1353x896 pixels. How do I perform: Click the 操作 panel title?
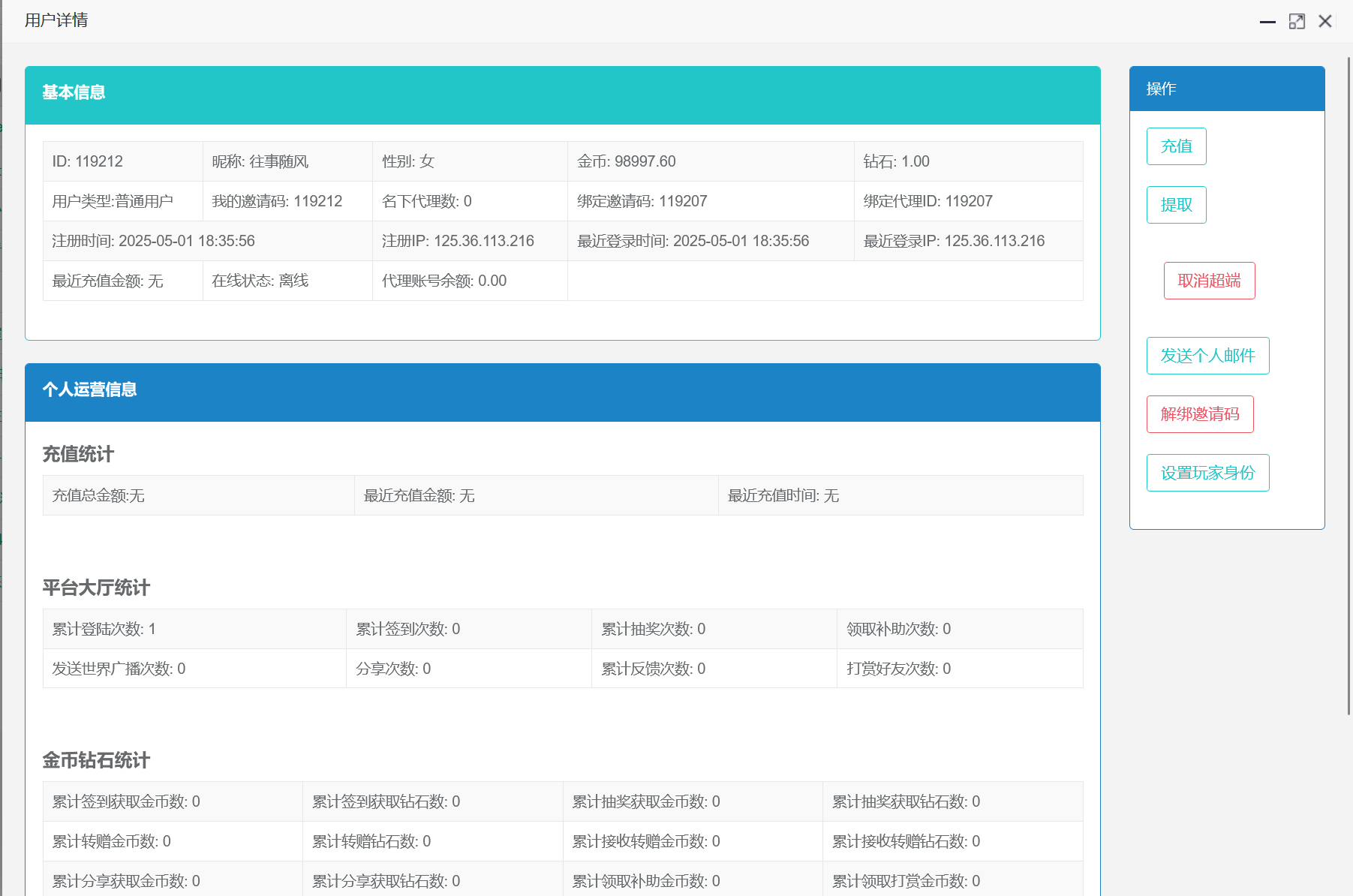(x=1159, y=88)
